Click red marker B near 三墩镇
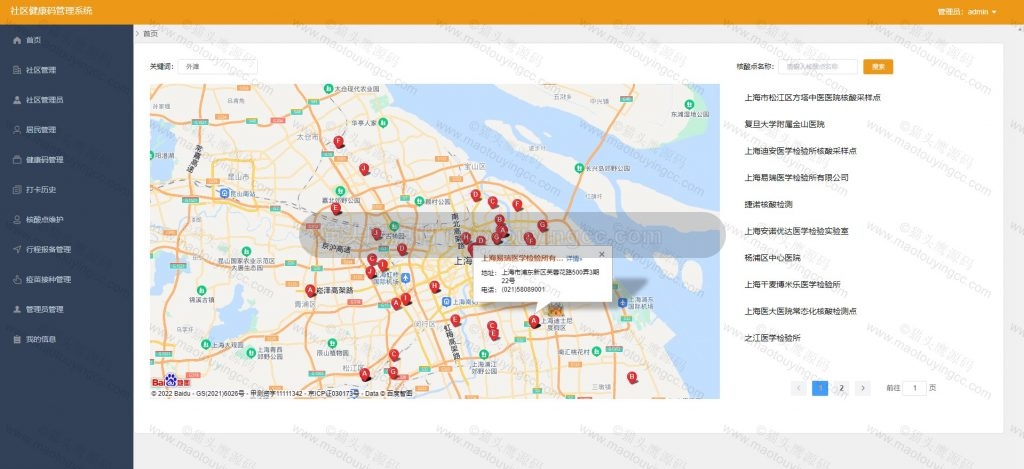 click(x=632, y=377)
